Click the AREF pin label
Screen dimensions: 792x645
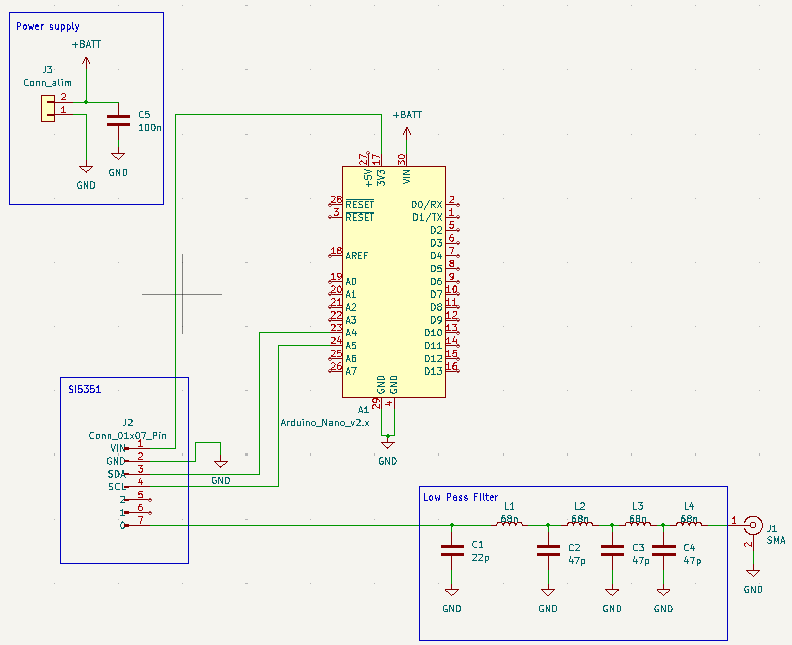click(x=357, y=256)
